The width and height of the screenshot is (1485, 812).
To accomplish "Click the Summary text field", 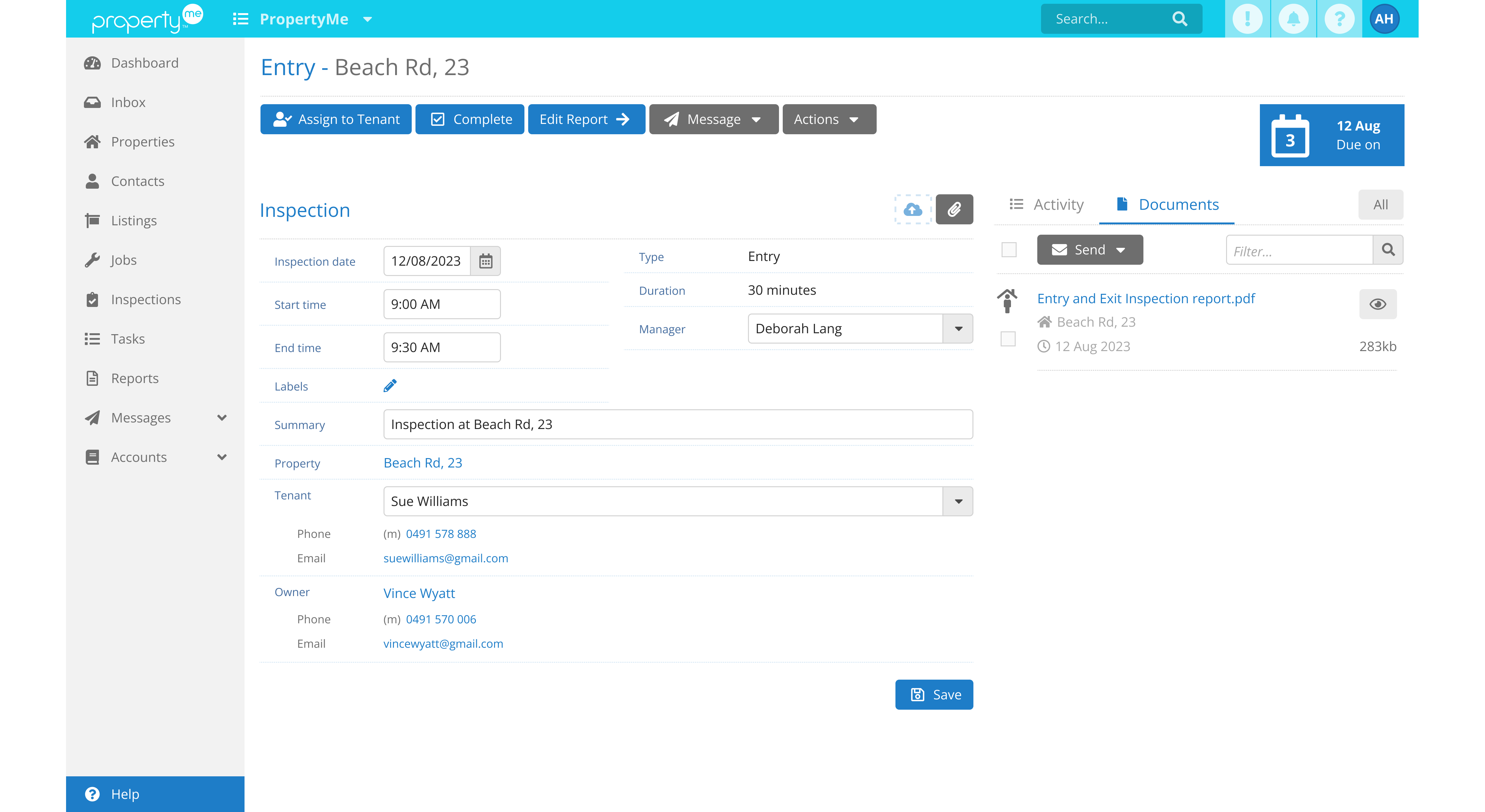I will (678, 424).
